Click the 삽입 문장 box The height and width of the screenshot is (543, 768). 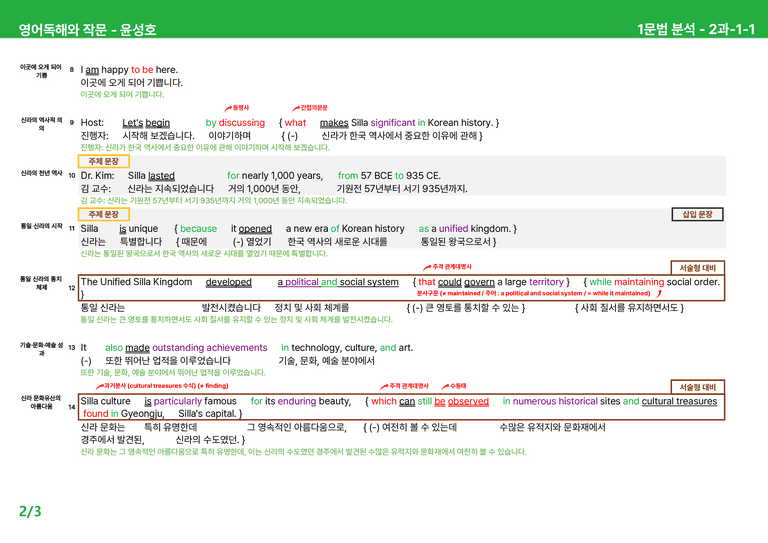(x=697, y=214)
